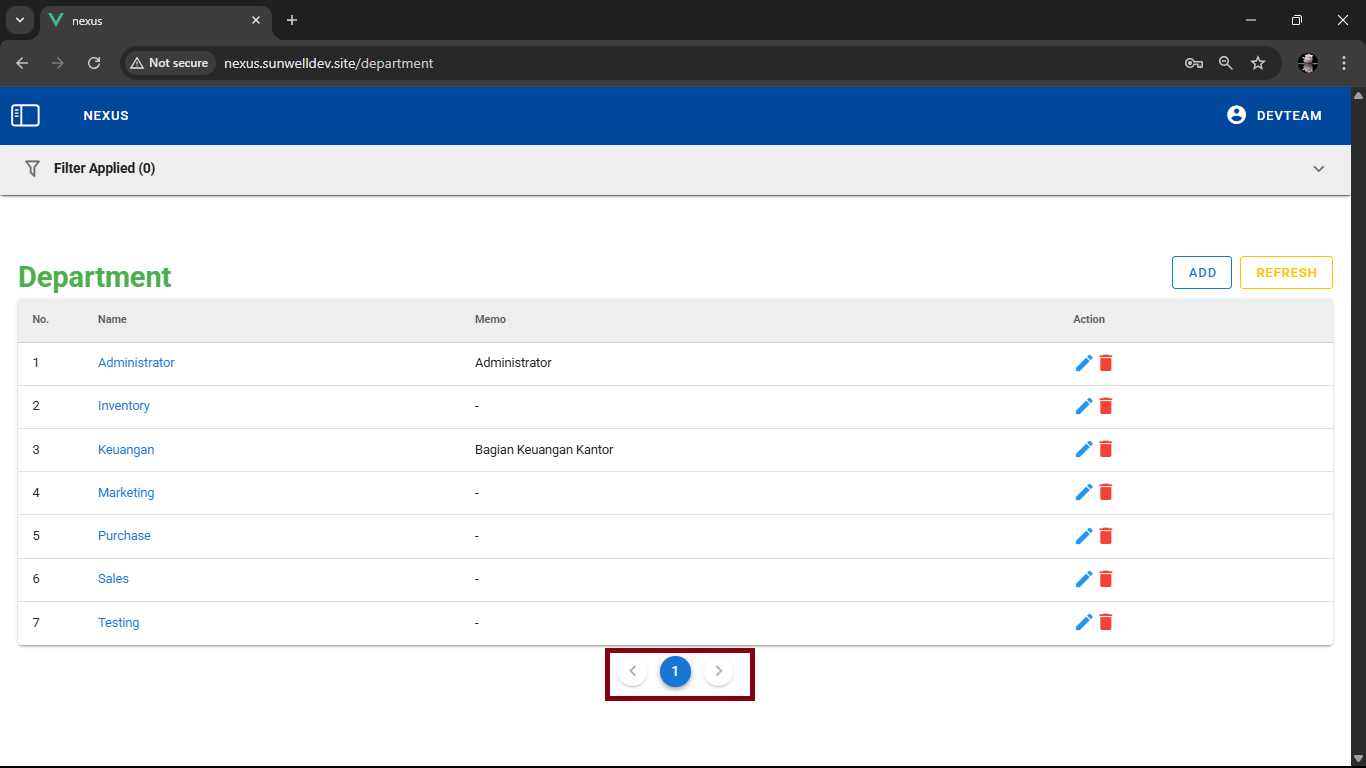Open Chrome's three-dot menu
1366x768 pixels.
tap(1344, 63)
